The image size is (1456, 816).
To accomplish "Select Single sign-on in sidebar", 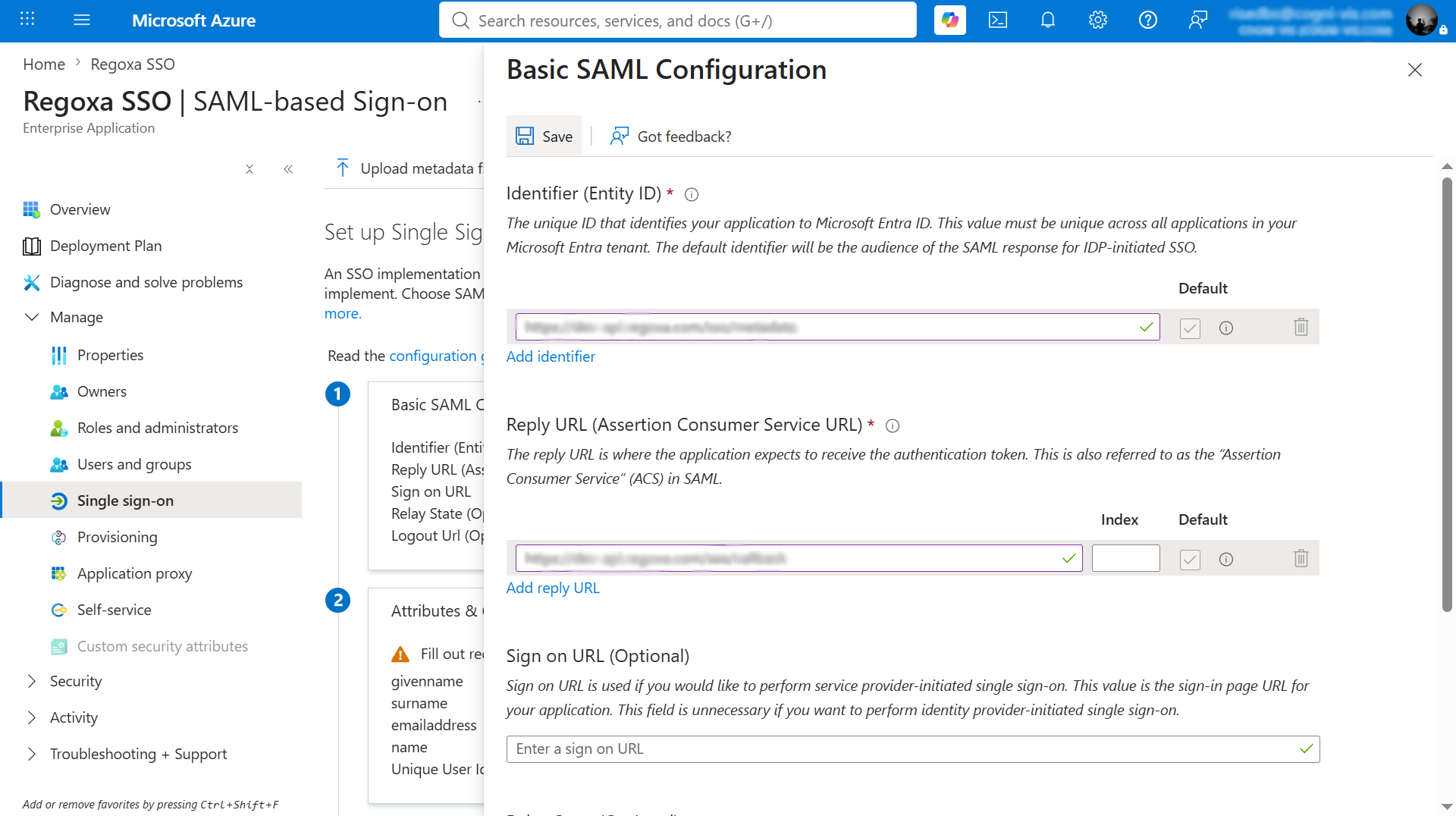I will pos(151,501).
